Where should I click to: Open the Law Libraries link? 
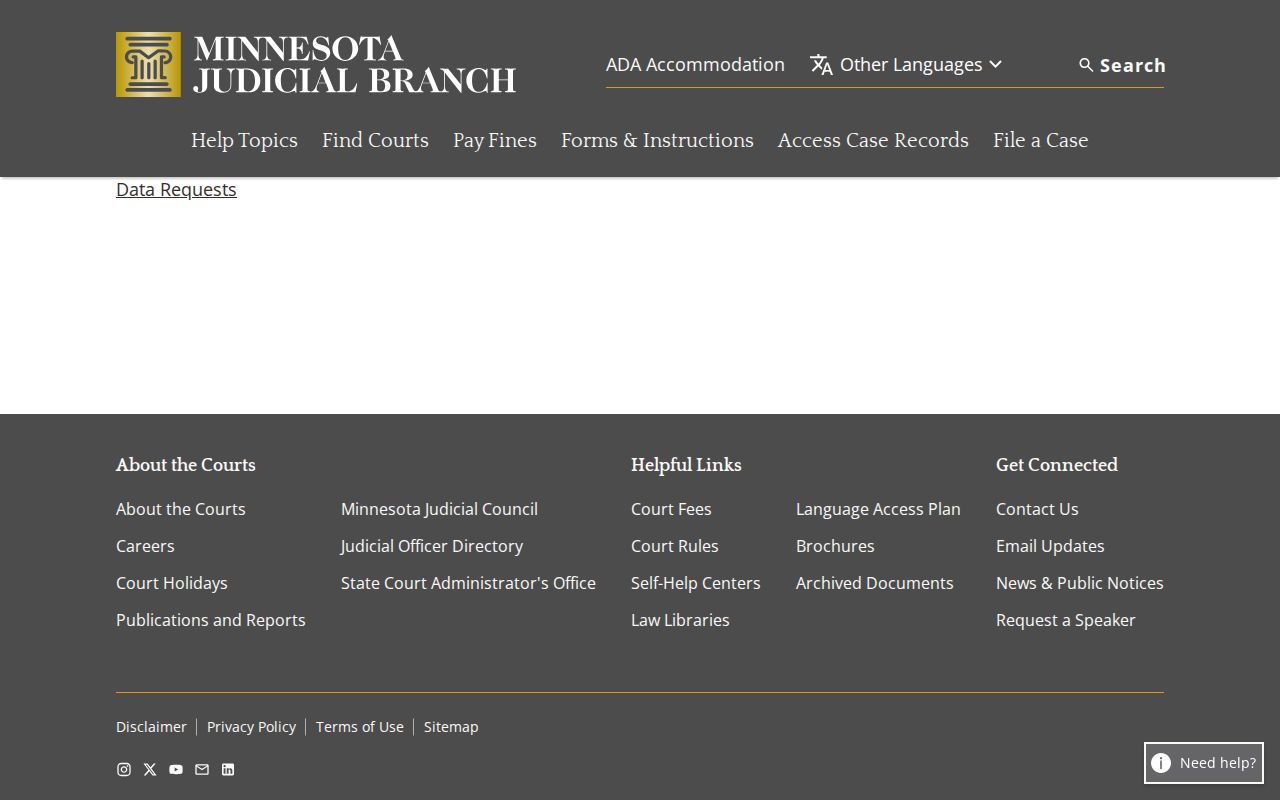click(x=680, y=620)
